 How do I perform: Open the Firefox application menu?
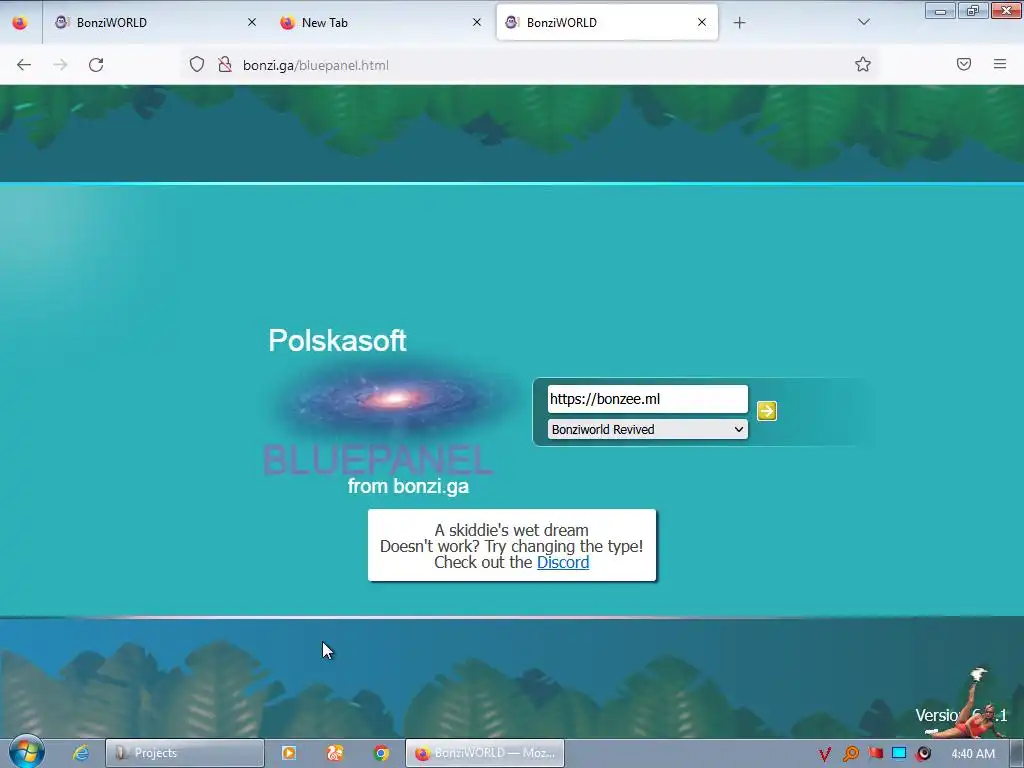point(1000,64)
